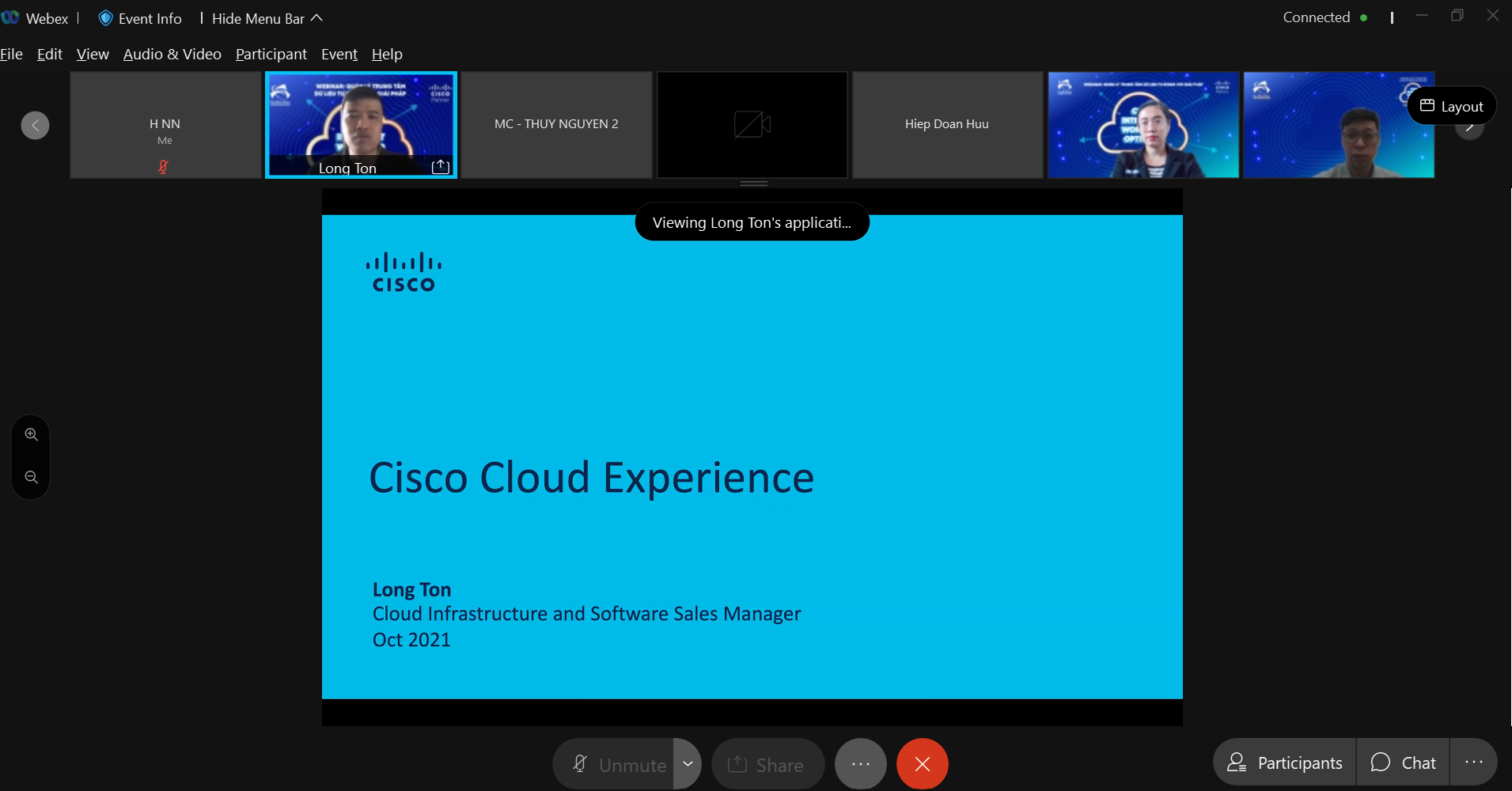Click Oct 2021 text on slide
The image size is (1512, 791).
[411, 640]
